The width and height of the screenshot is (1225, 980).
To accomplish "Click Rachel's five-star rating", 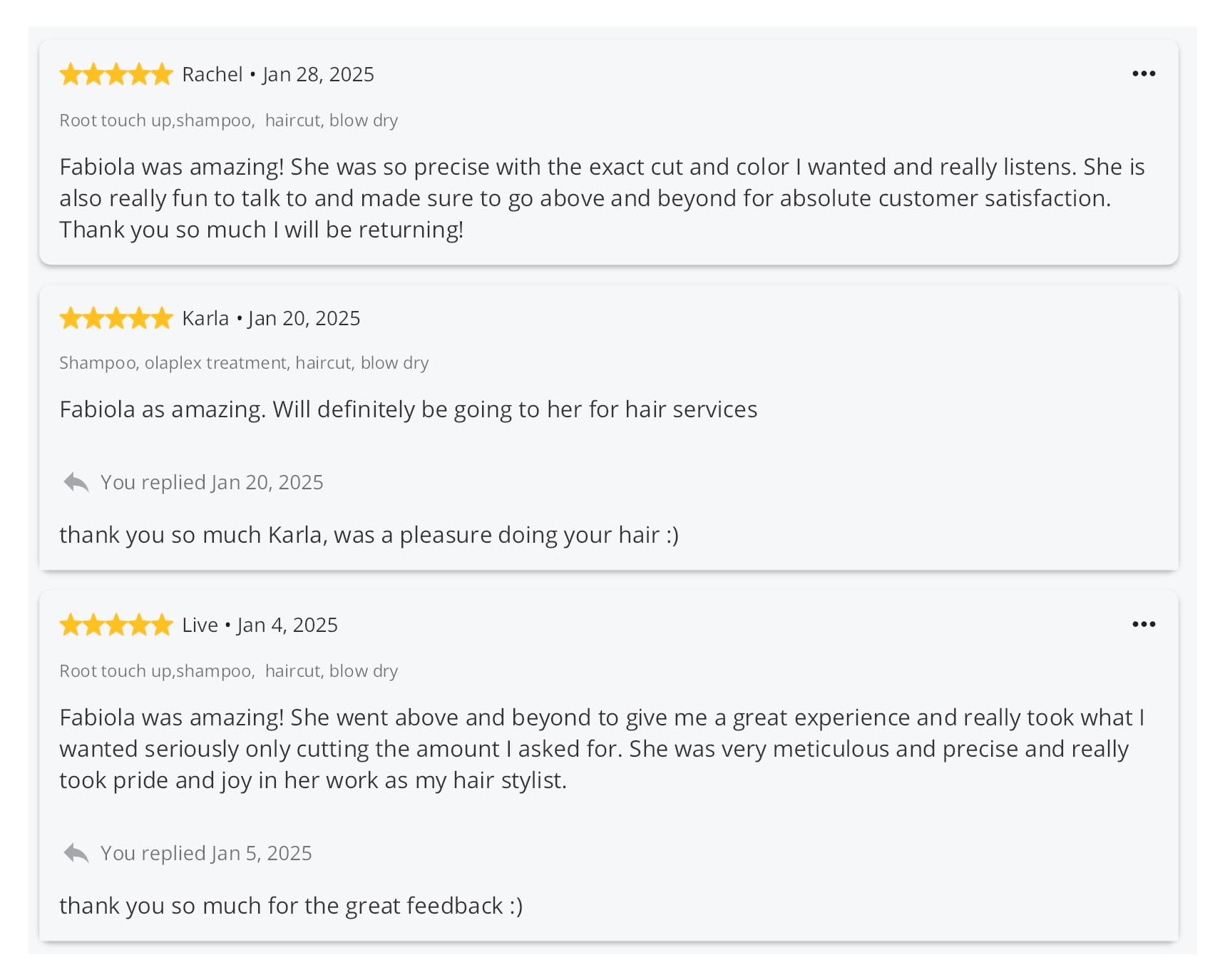I will coord(116,74).
